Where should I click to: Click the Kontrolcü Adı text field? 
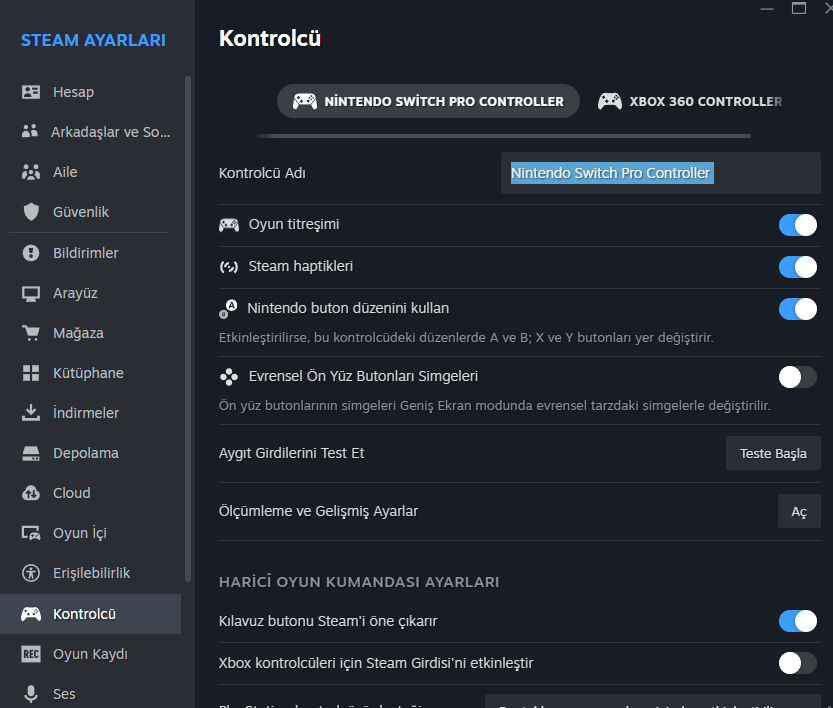660,173
